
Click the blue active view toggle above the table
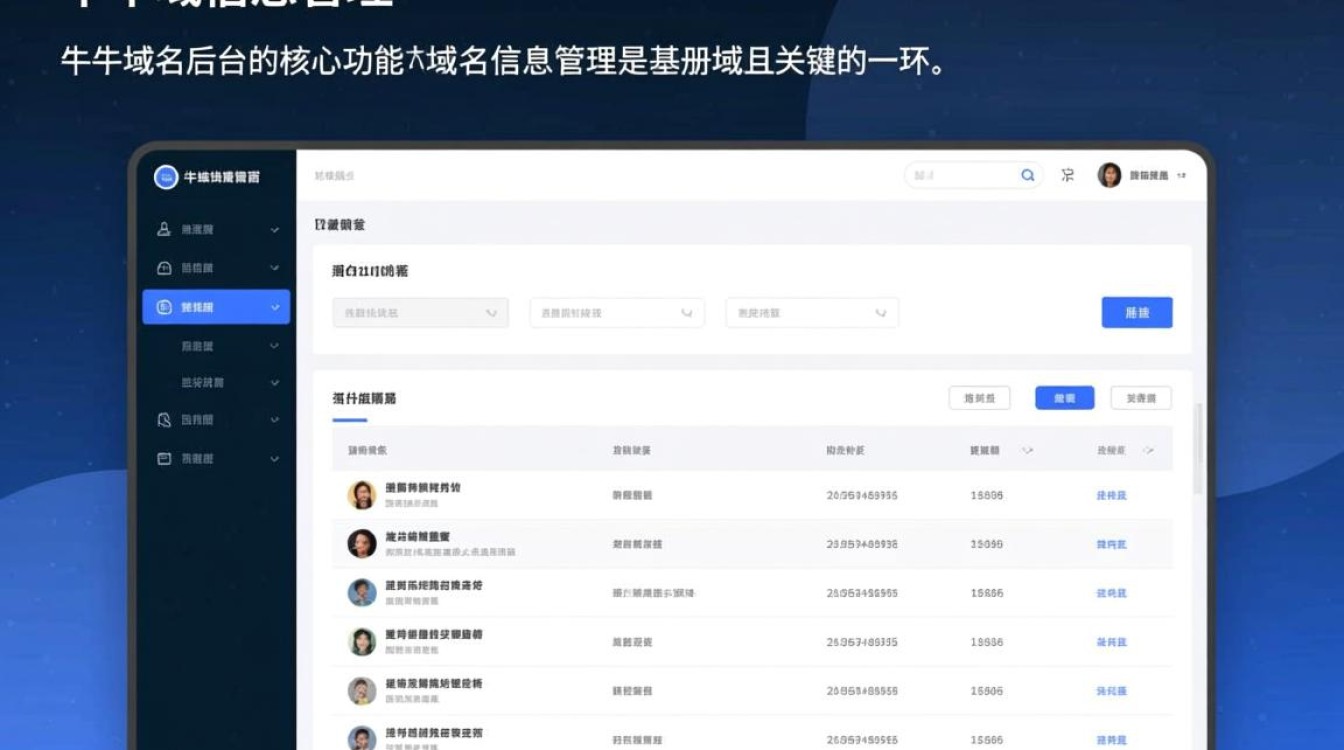click(x=1064, y=397)
